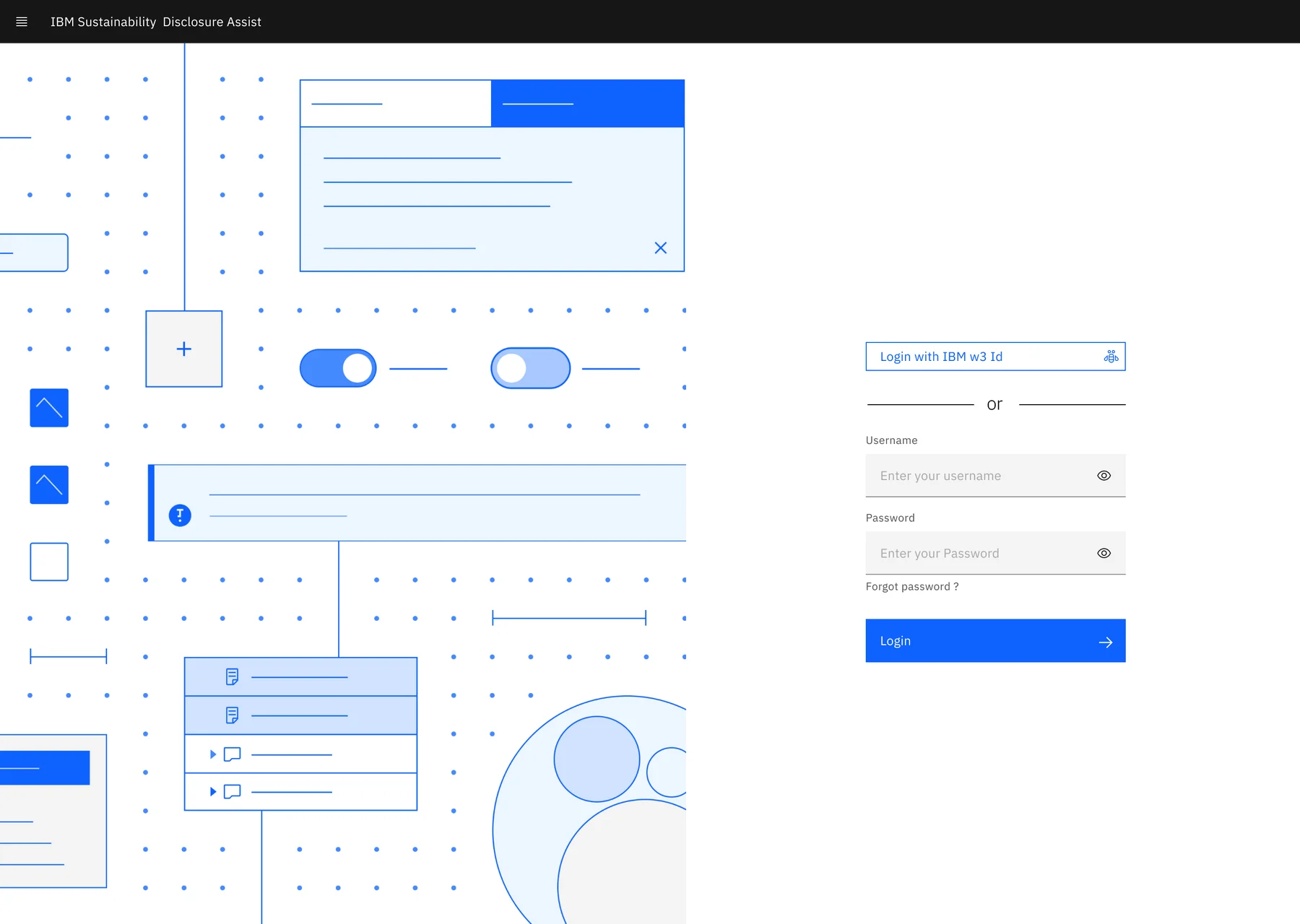Image resolution: width=1300 pixels, height=924 pixels.
Task: Focus the Password input field
Action: pos(995,553)
